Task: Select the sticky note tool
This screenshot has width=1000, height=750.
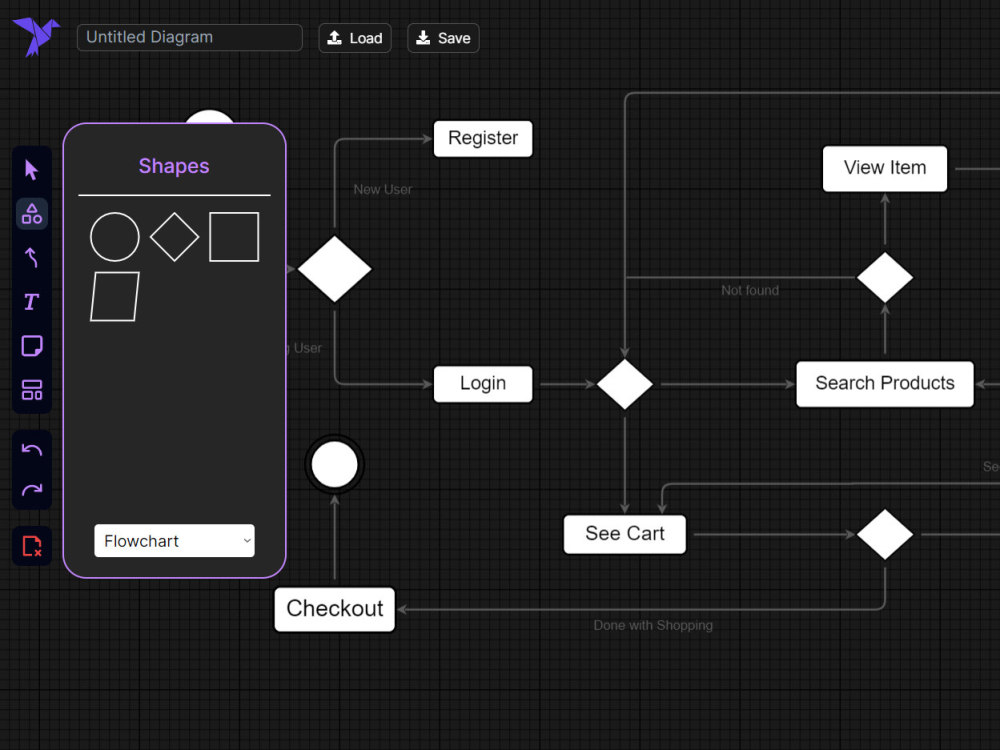Action: pos(31,346)
